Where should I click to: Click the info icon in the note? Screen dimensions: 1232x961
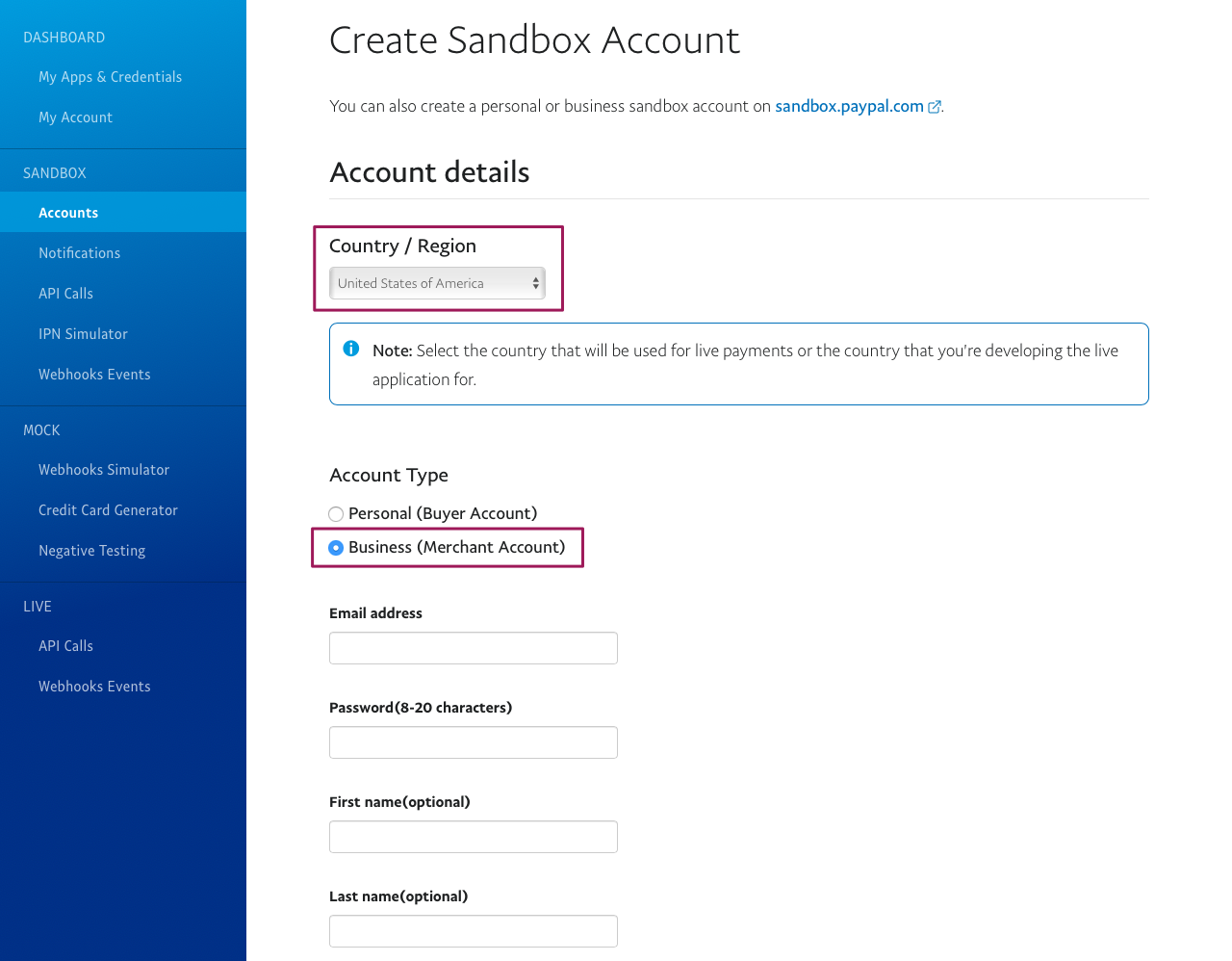(x=351, y=349)
